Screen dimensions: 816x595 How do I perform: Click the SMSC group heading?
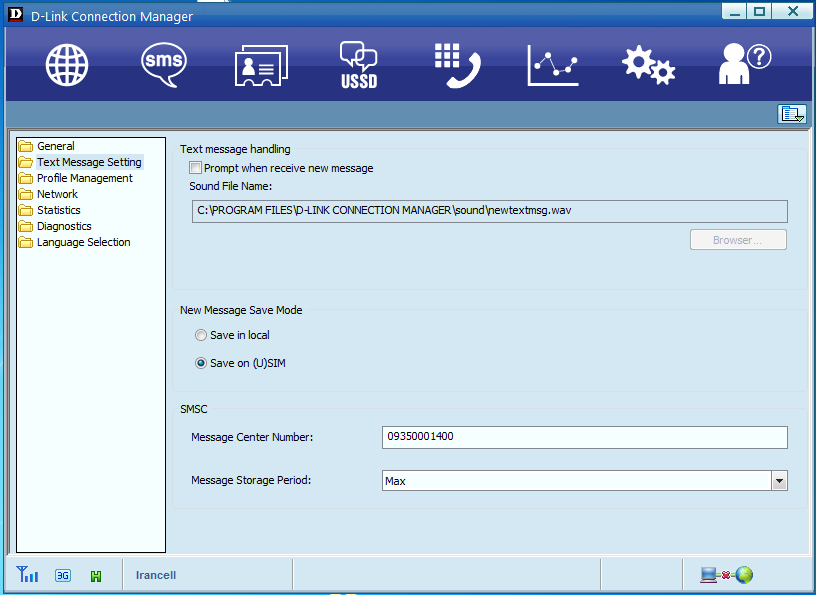tap(194, 409)
